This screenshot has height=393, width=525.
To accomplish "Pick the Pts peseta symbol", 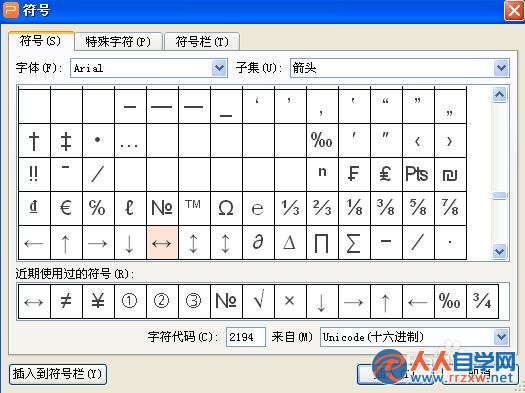I will (418, 174).
